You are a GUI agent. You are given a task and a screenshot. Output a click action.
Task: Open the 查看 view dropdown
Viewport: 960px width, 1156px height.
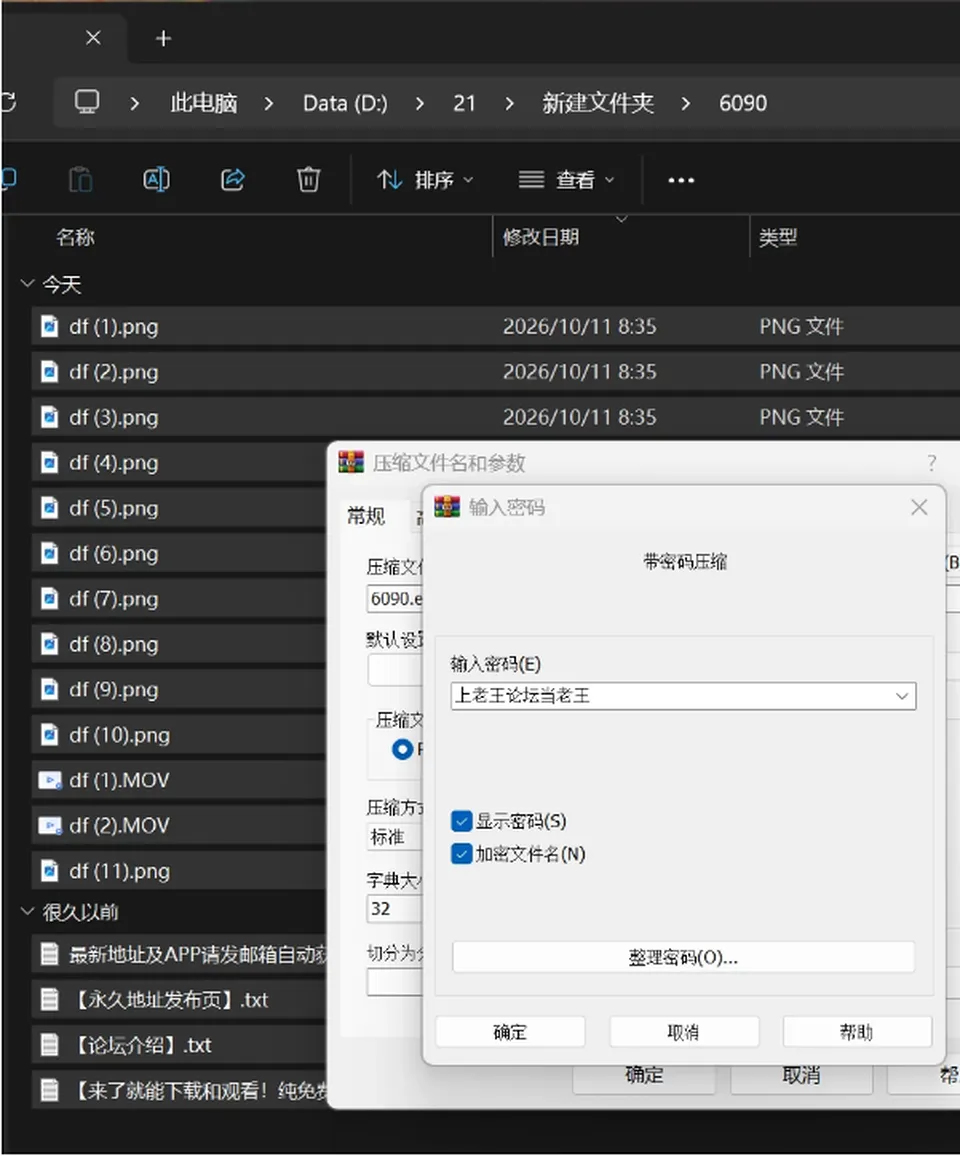coord(566,180)
